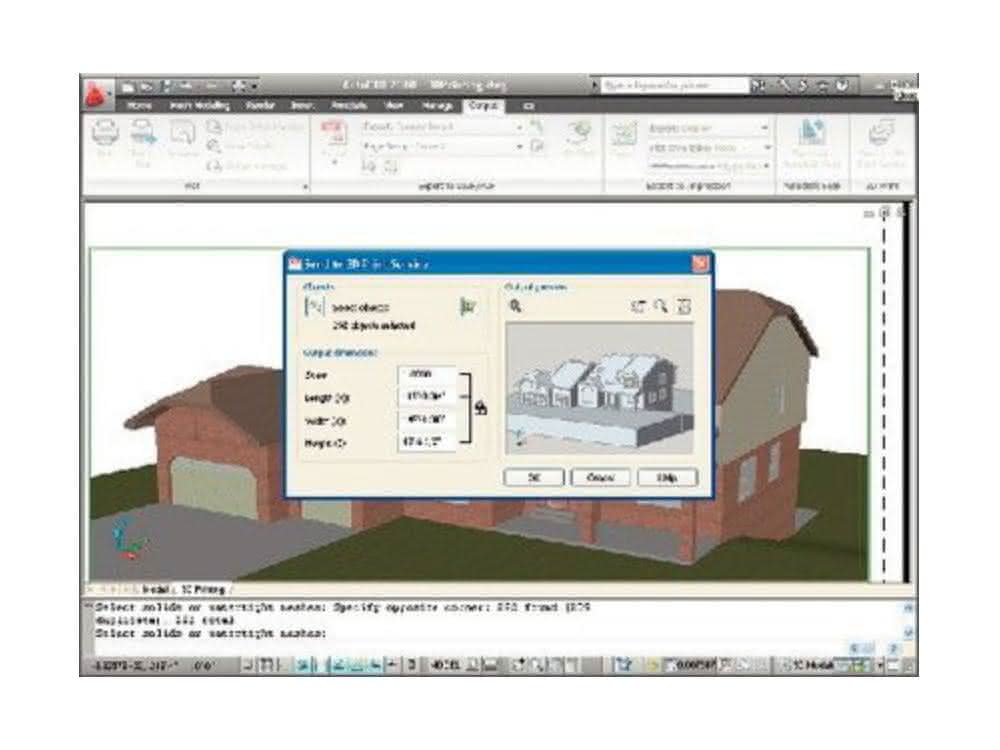Screen dimensions: 1000x750
Task: Open the Manage ribbon tab
Action: (x=438, y=106)
